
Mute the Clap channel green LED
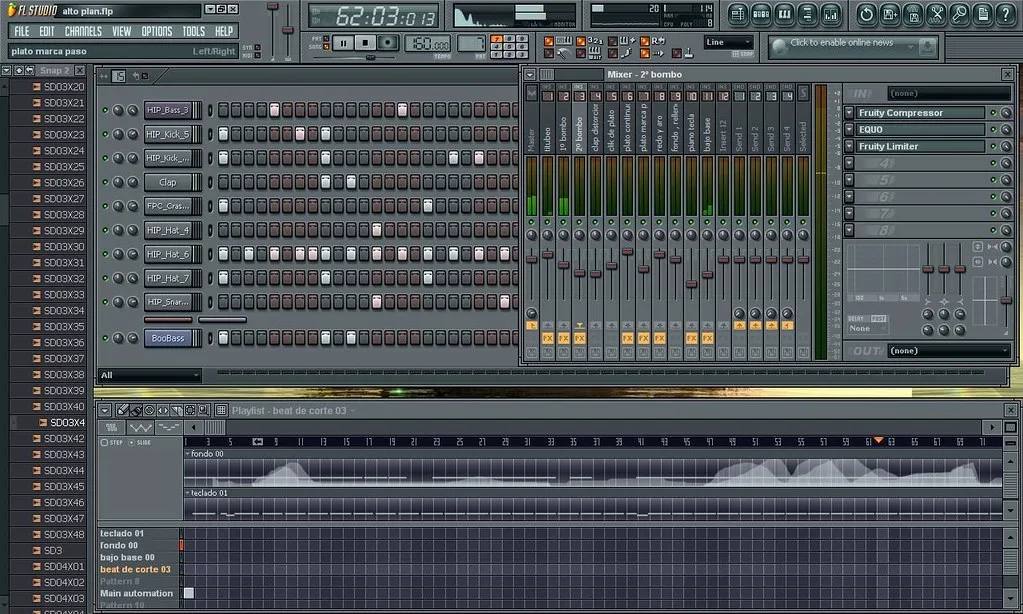pos(105,182)
